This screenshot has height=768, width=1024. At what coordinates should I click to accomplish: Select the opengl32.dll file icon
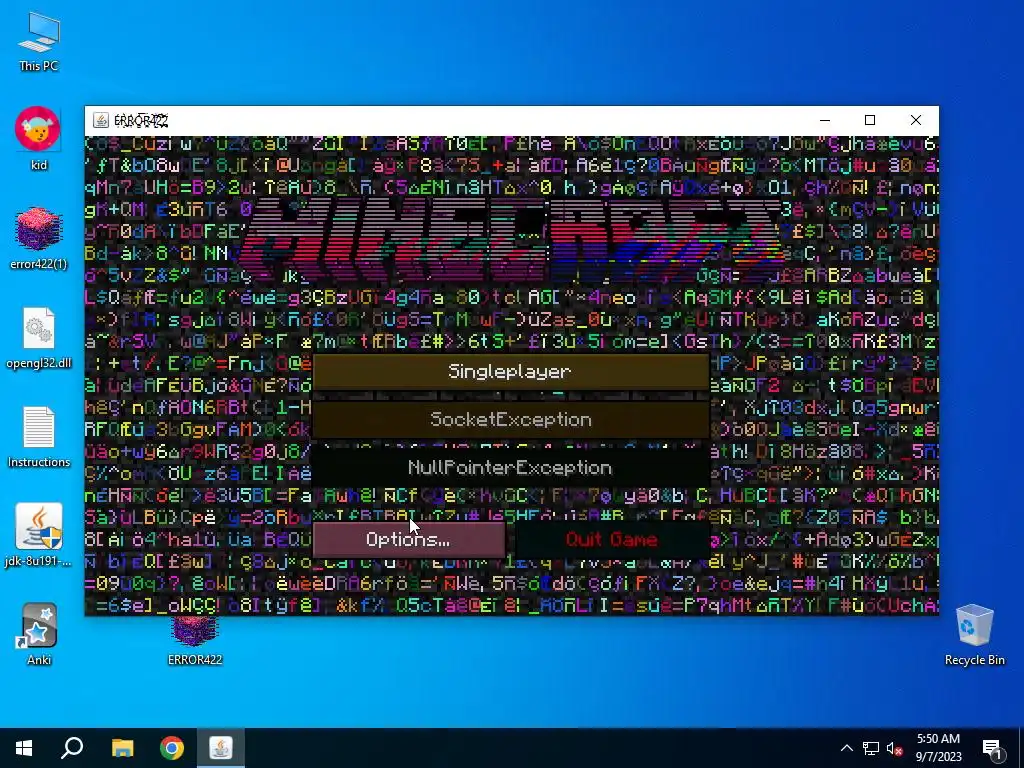(x=39, y=338)
